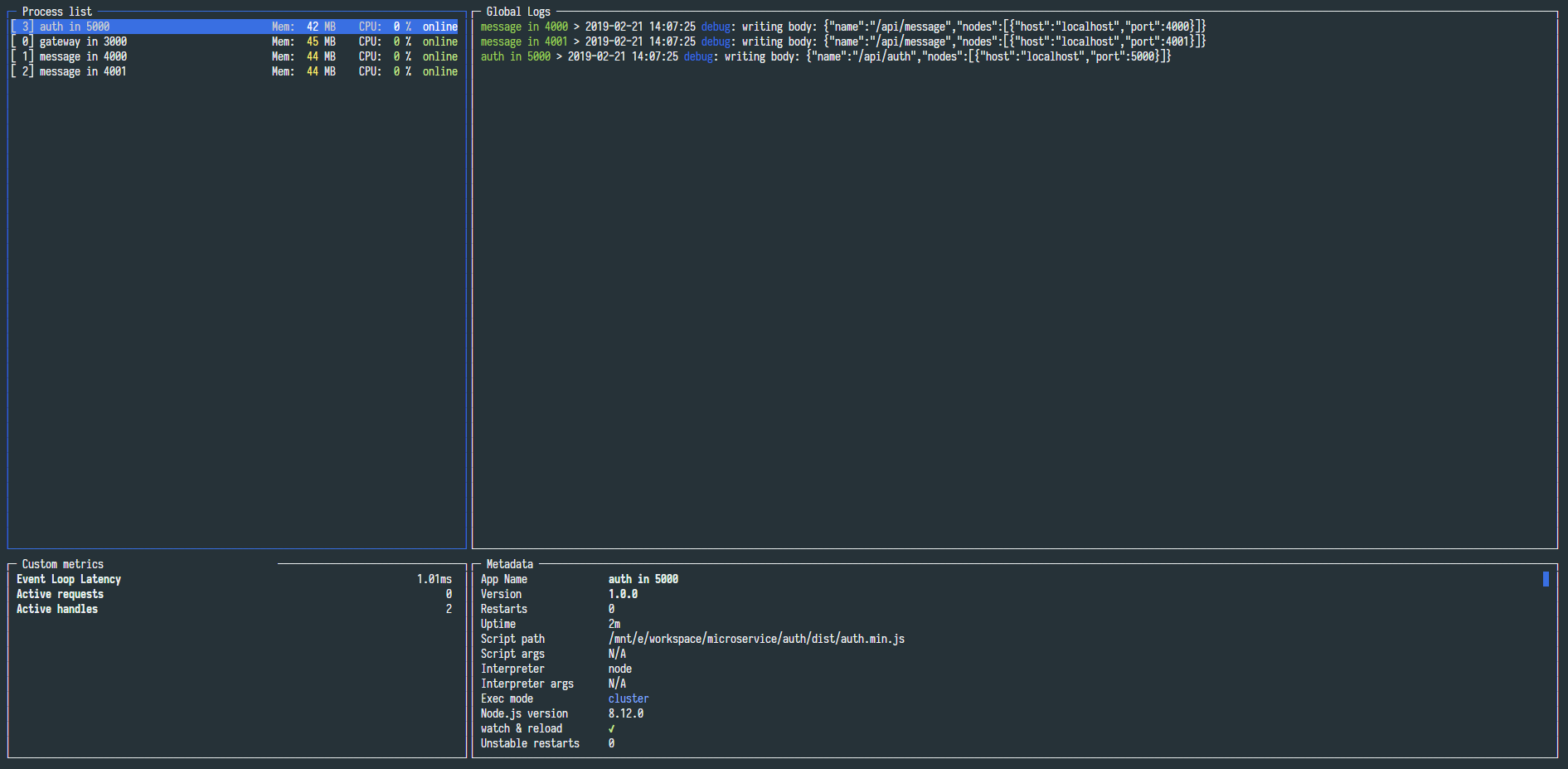Screen dimensions: 1568x769
Task: Click the 1.01ms latency value
Action: tap(434, 579)
